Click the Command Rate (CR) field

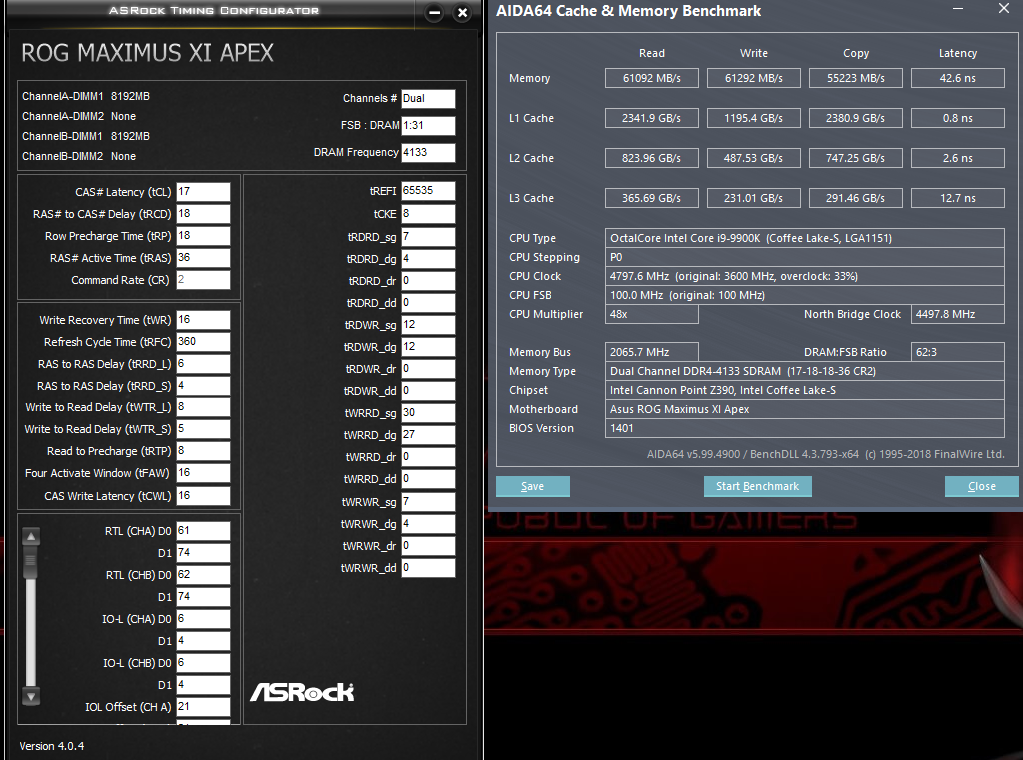click(203, 280)
